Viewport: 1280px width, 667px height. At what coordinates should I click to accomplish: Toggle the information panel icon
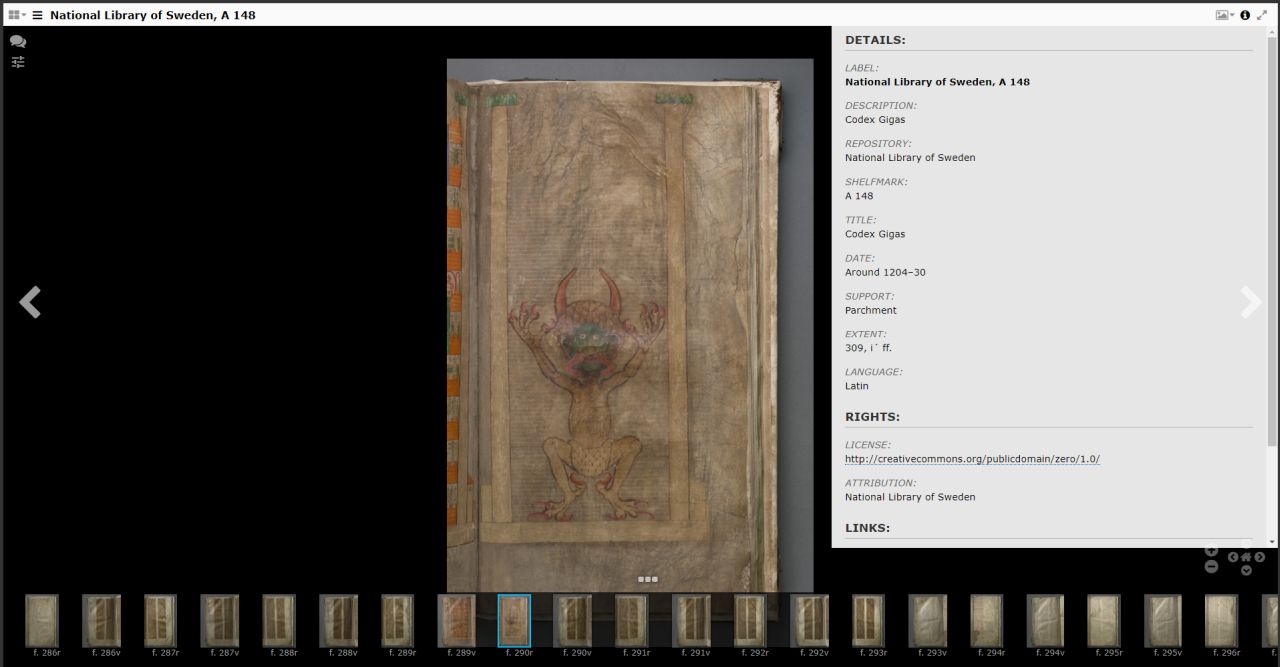[1245, 15]
